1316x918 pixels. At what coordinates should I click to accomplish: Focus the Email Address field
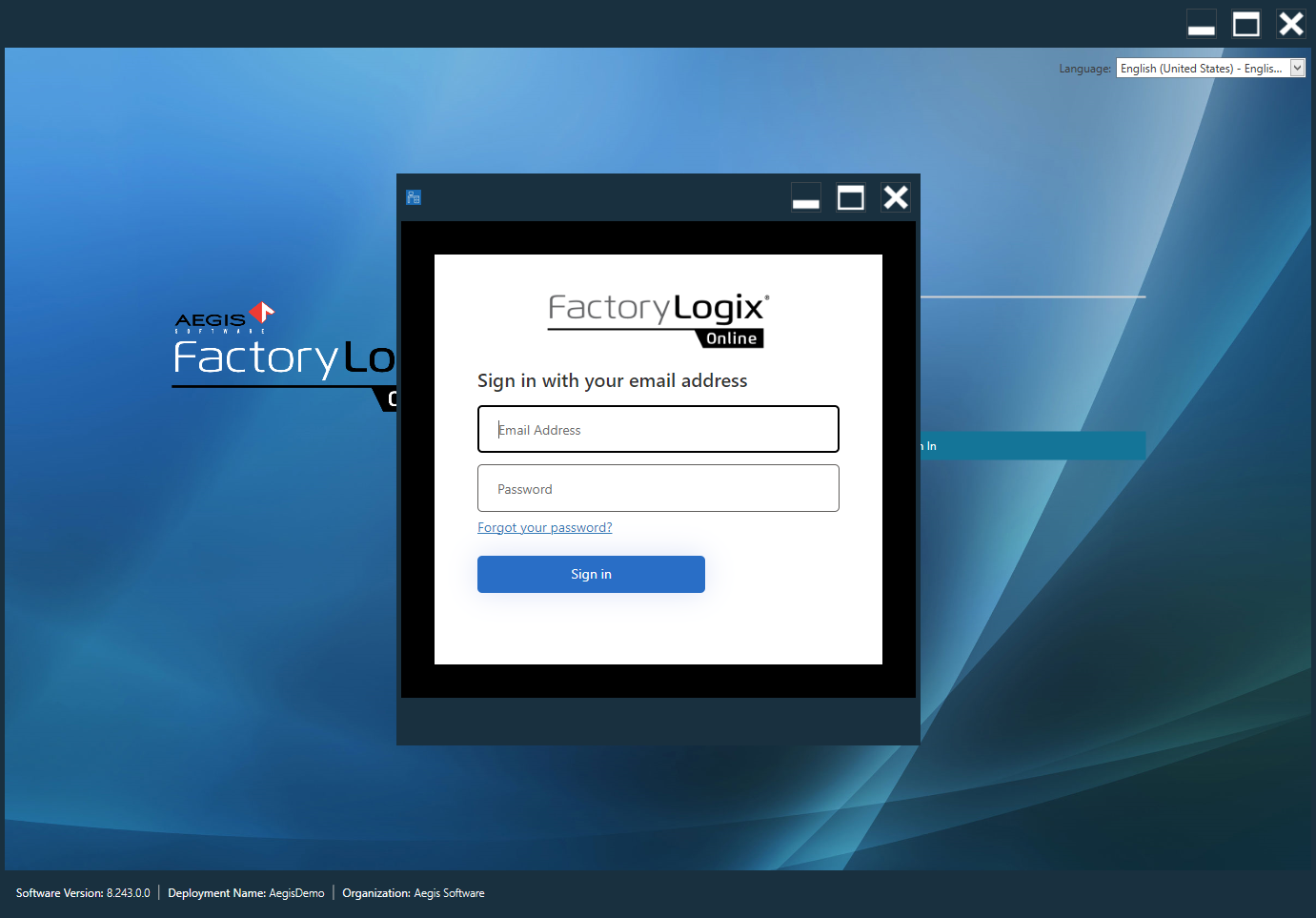[x=658, y=430]
